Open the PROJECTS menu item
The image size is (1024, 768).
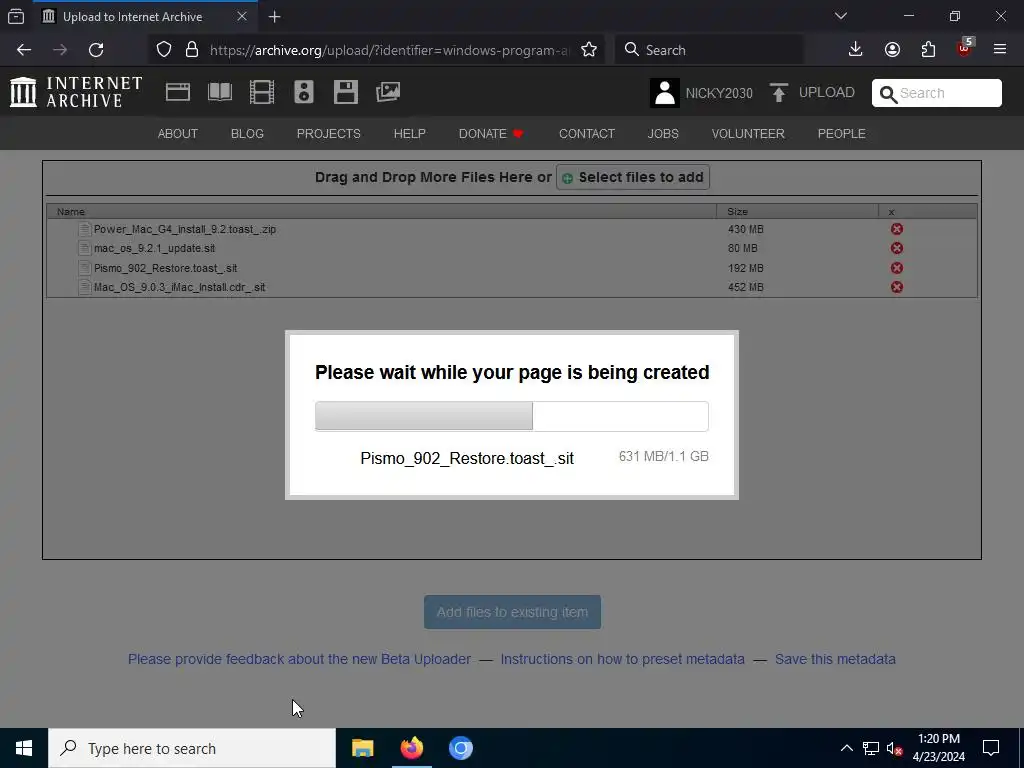328,134
